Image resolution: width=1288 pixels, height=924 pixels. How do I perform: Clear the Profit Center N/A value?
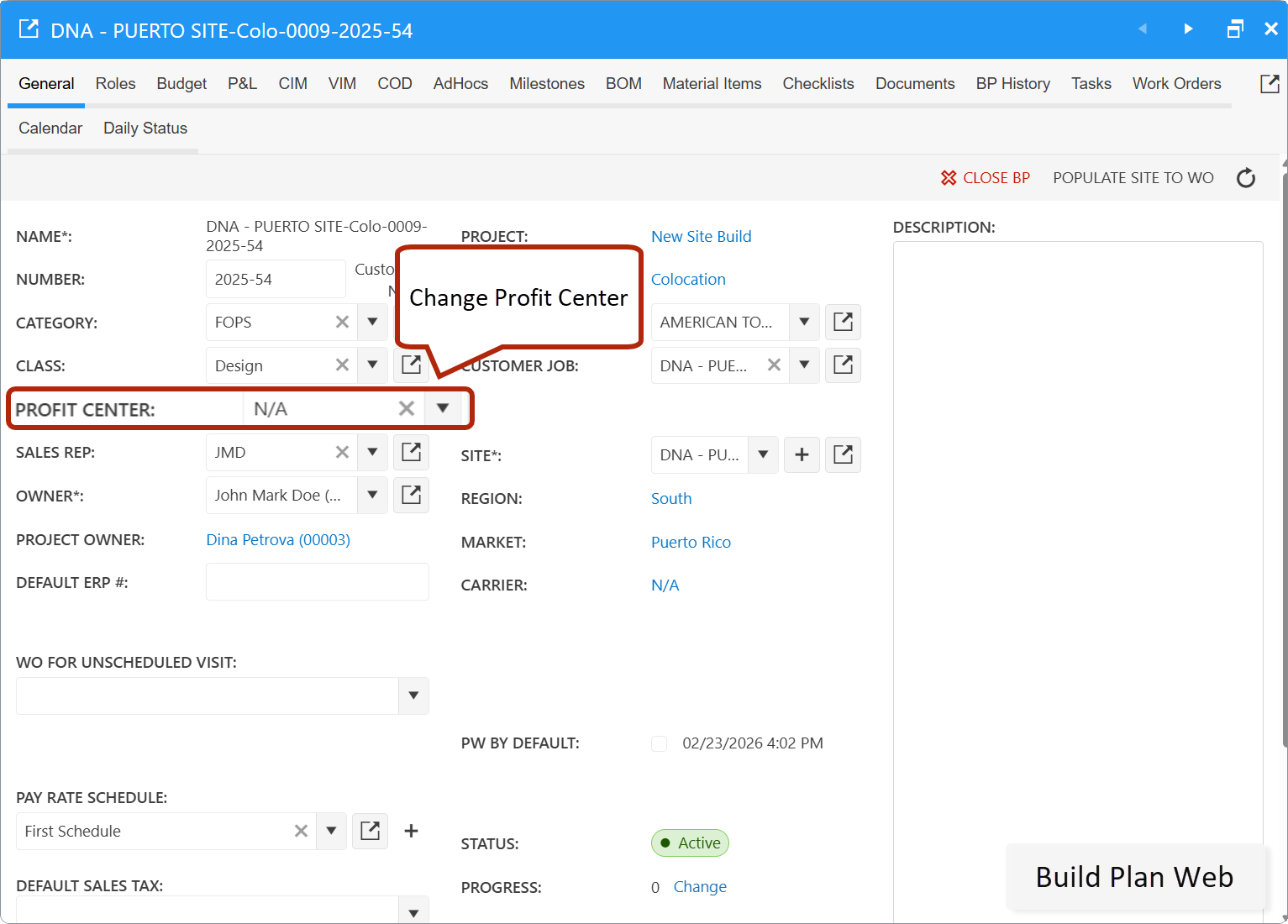[407, 409]
